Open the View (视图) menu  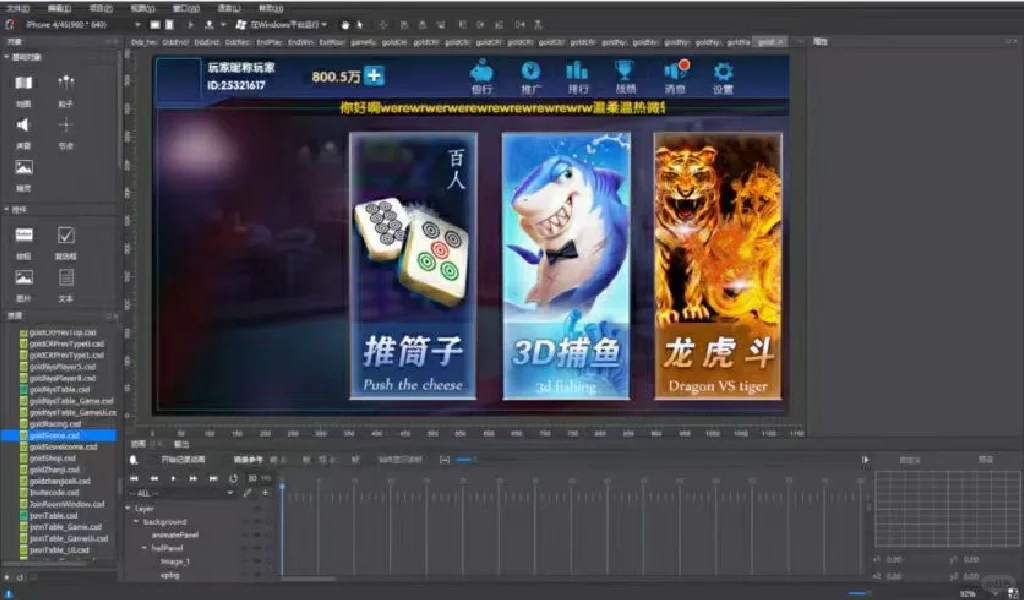pos(142,8)
